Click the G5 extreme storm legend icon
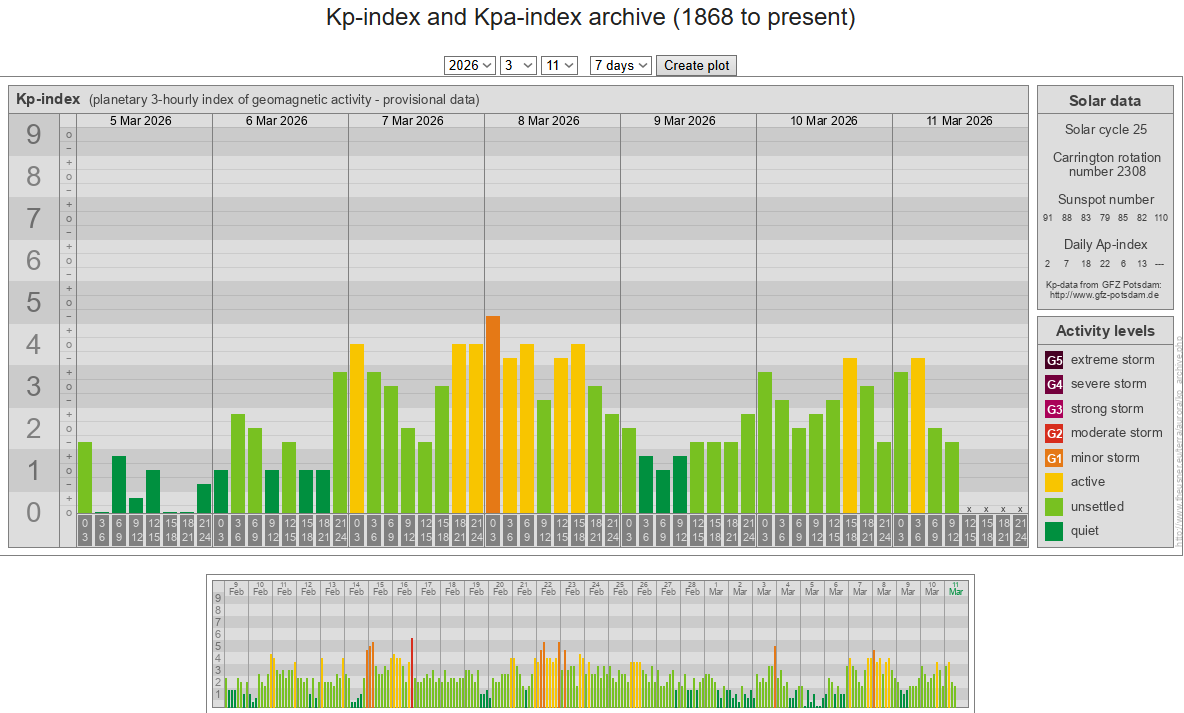The width and height of the screenshot is (1184, 713). (1054, 360)
